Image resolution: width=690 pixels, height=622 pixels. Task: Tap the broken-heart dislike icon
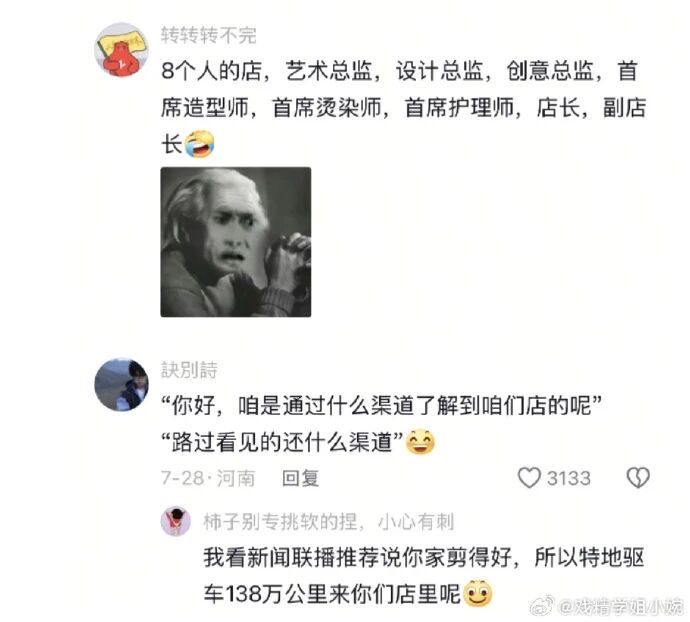click(638, 478)
